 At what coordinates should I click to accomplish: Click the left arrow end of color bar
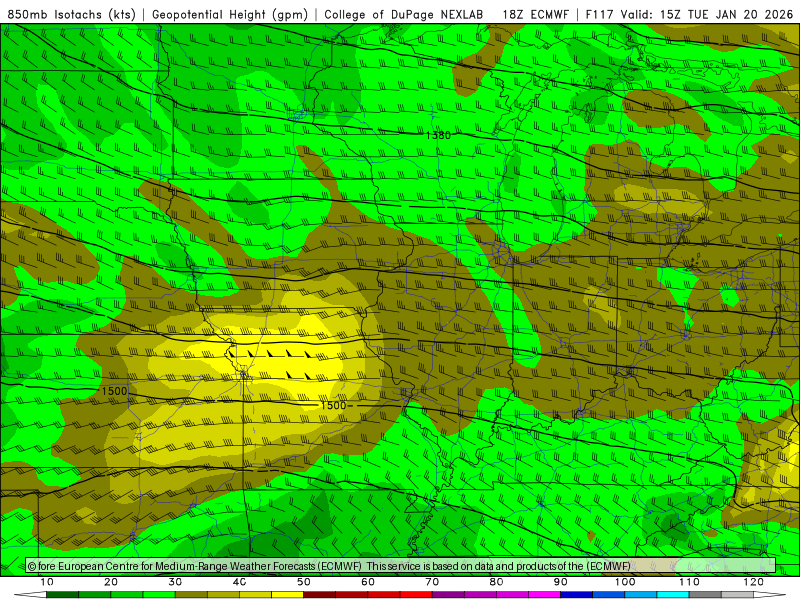pyautogui.click(x=30, y=595)
